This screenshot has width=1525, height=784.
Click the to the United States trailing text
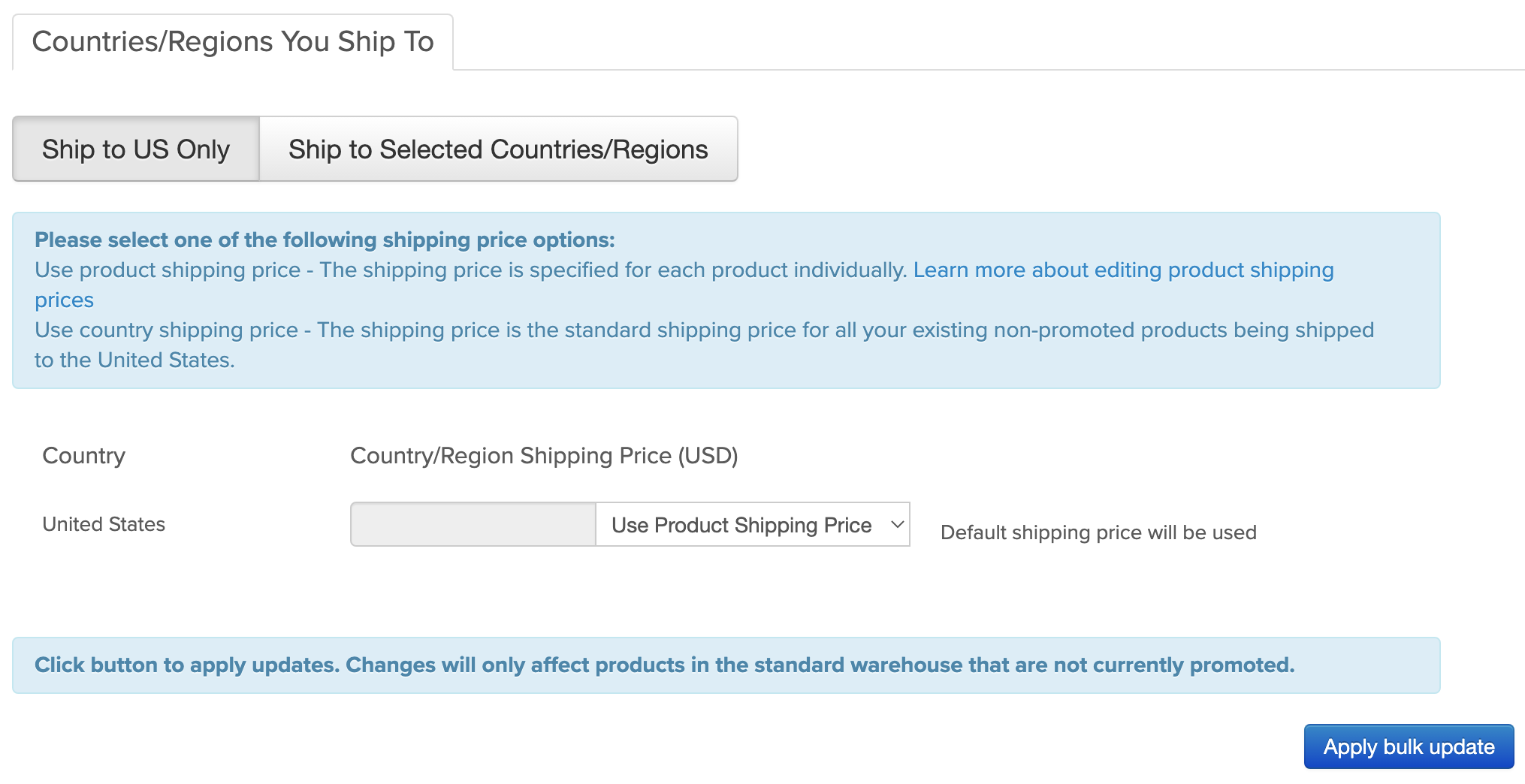point(134,360)
